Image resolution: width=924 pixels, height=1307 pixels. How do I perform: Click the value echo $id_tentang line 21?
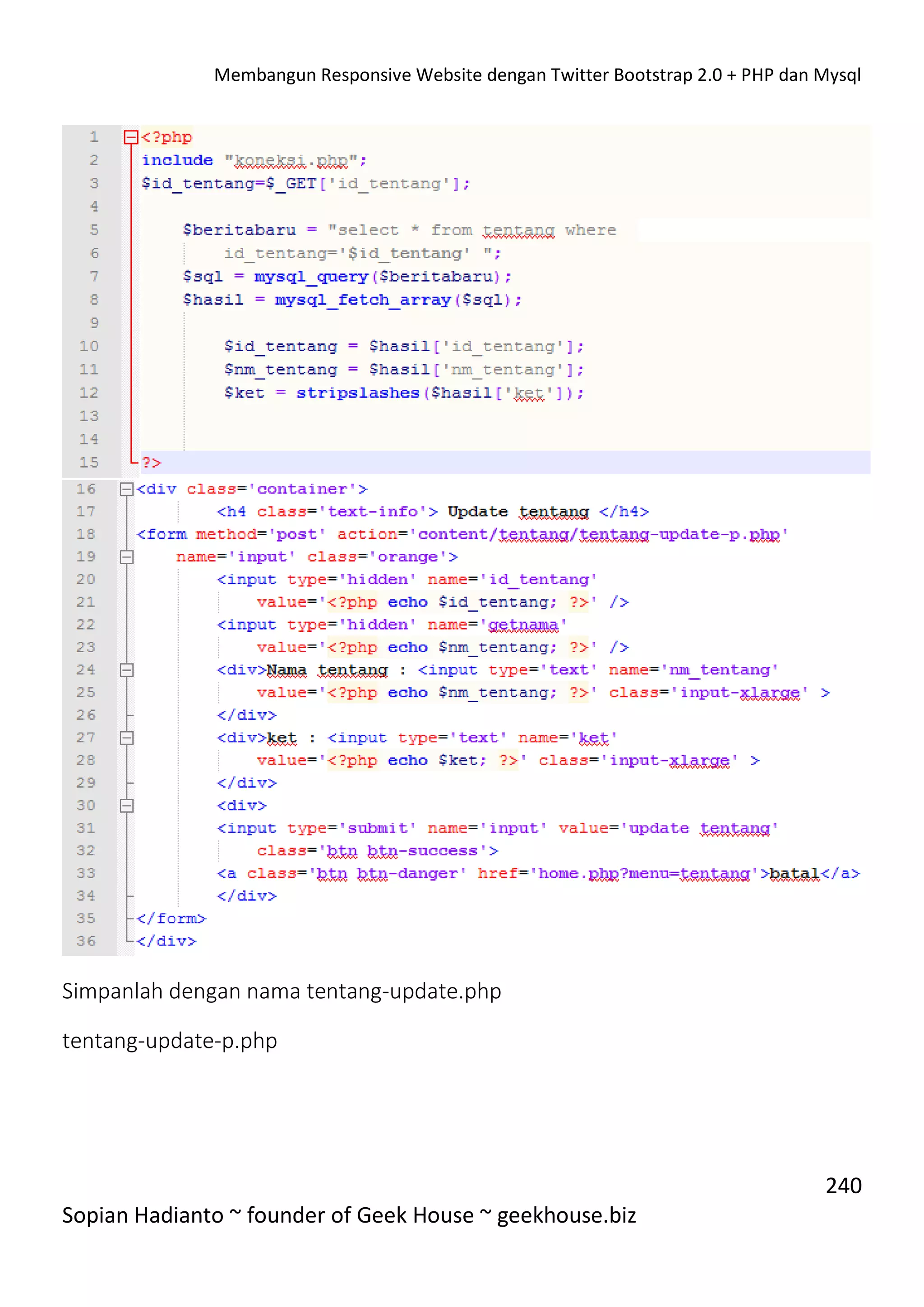pyautogui.click(x=443, y=602)
